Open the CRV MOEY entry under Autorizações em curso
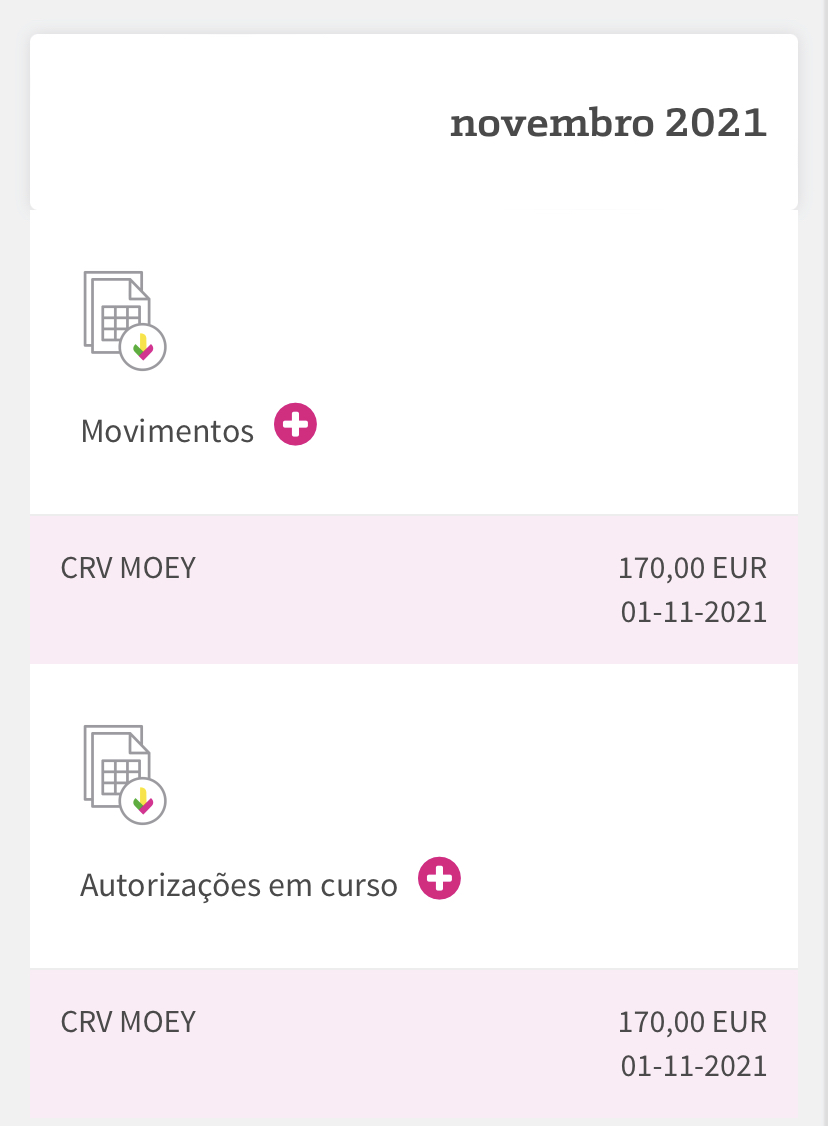The height and width of the screenshot is (1126, 828). click(x=128, y=1021)
